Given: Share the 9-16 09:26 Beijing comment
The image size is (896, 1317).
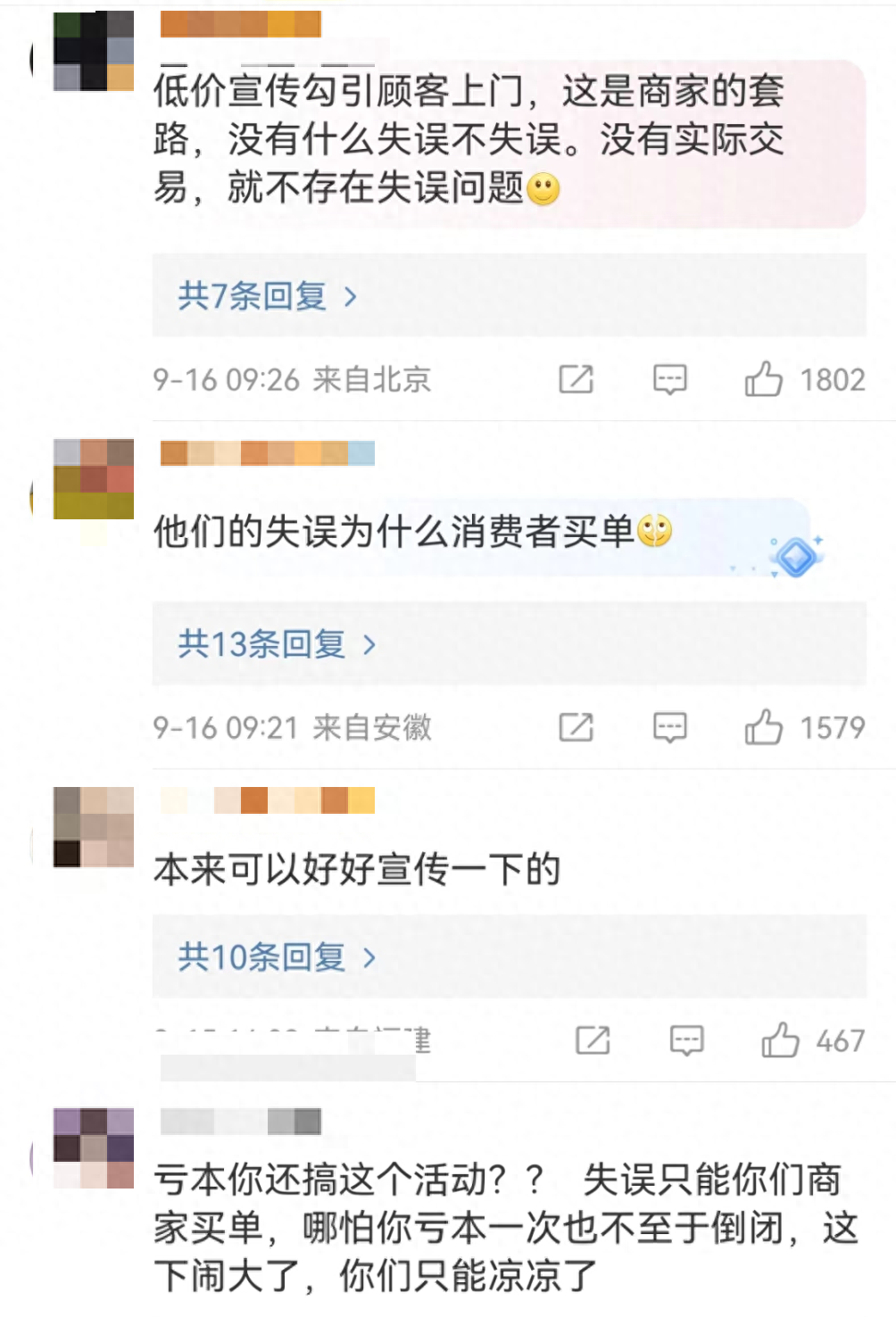Looking at the screenshot, I should coord(576,379).
